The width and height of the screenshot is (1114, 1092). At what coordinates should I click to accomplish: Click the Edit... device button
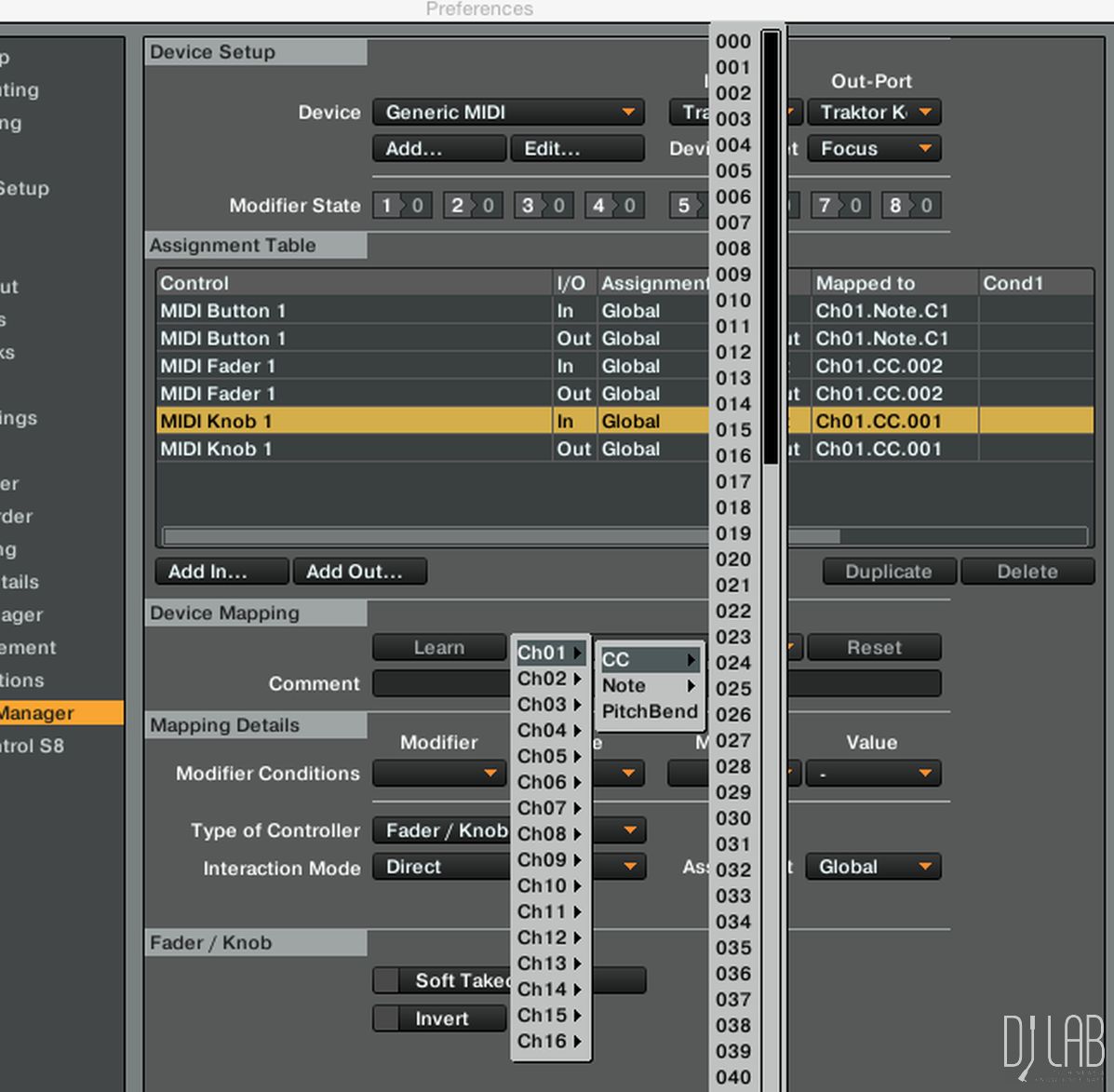(577, 149)
